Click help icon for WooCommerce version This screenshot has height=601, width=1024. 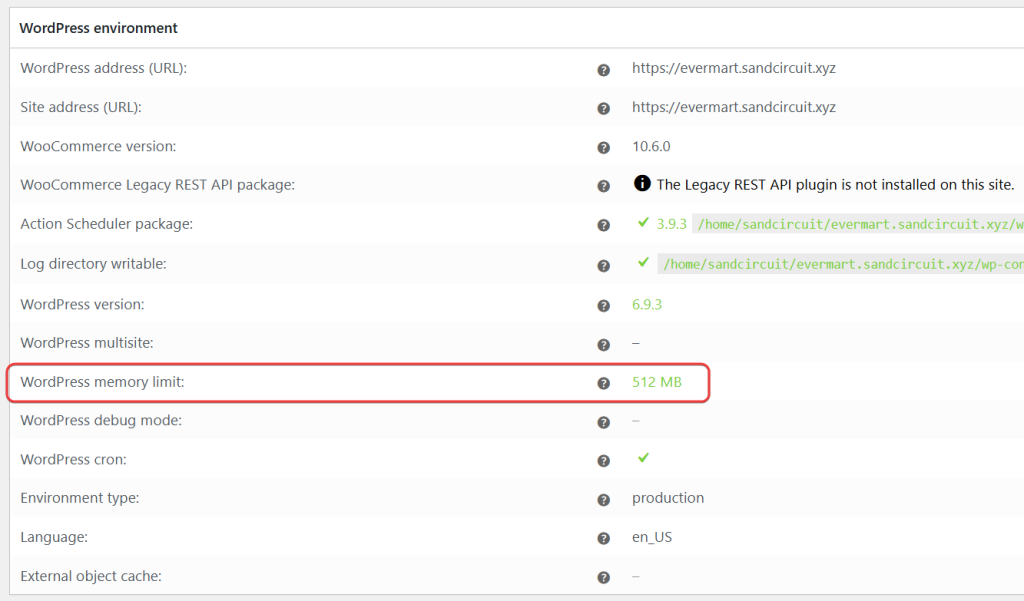[603, 148]
